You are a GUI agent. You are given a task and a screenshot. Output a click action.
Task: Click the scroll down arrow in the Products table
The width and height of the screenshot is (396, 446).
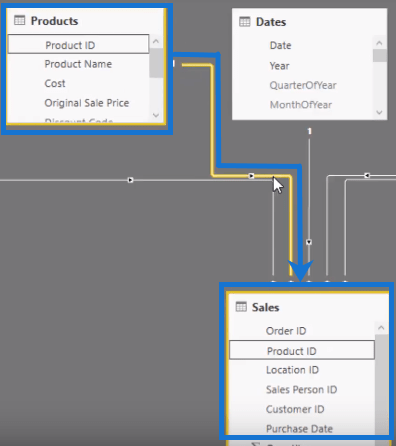[156, 115]
